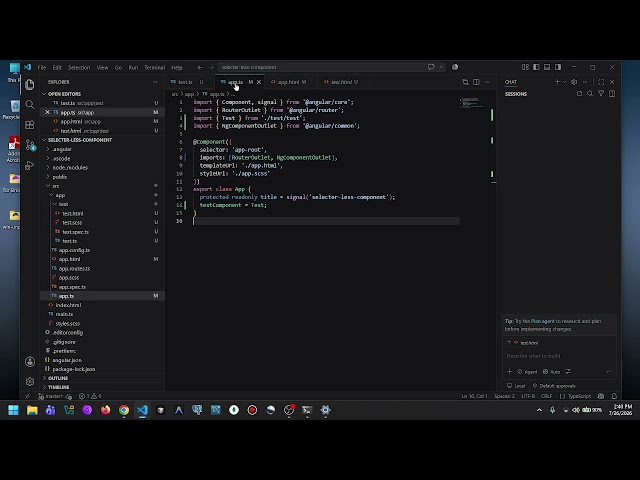Switch to the app.html editor tab
640x480 pixels.
click(289, 82)
